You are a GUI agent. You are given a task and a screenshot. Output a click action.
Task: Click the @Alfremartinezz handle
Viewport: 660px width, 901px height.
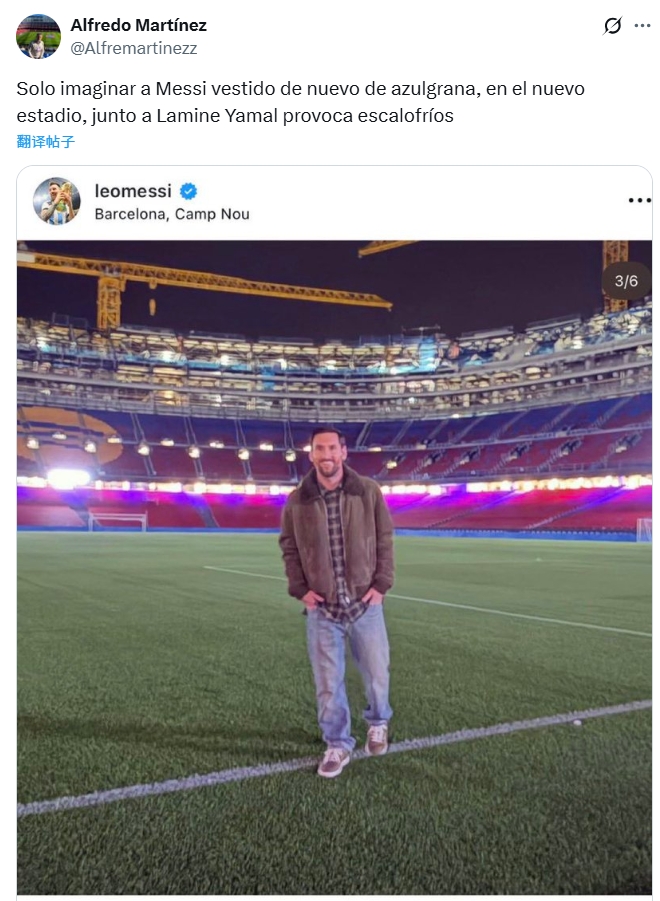pyautogui.click(x=133, y=47)
